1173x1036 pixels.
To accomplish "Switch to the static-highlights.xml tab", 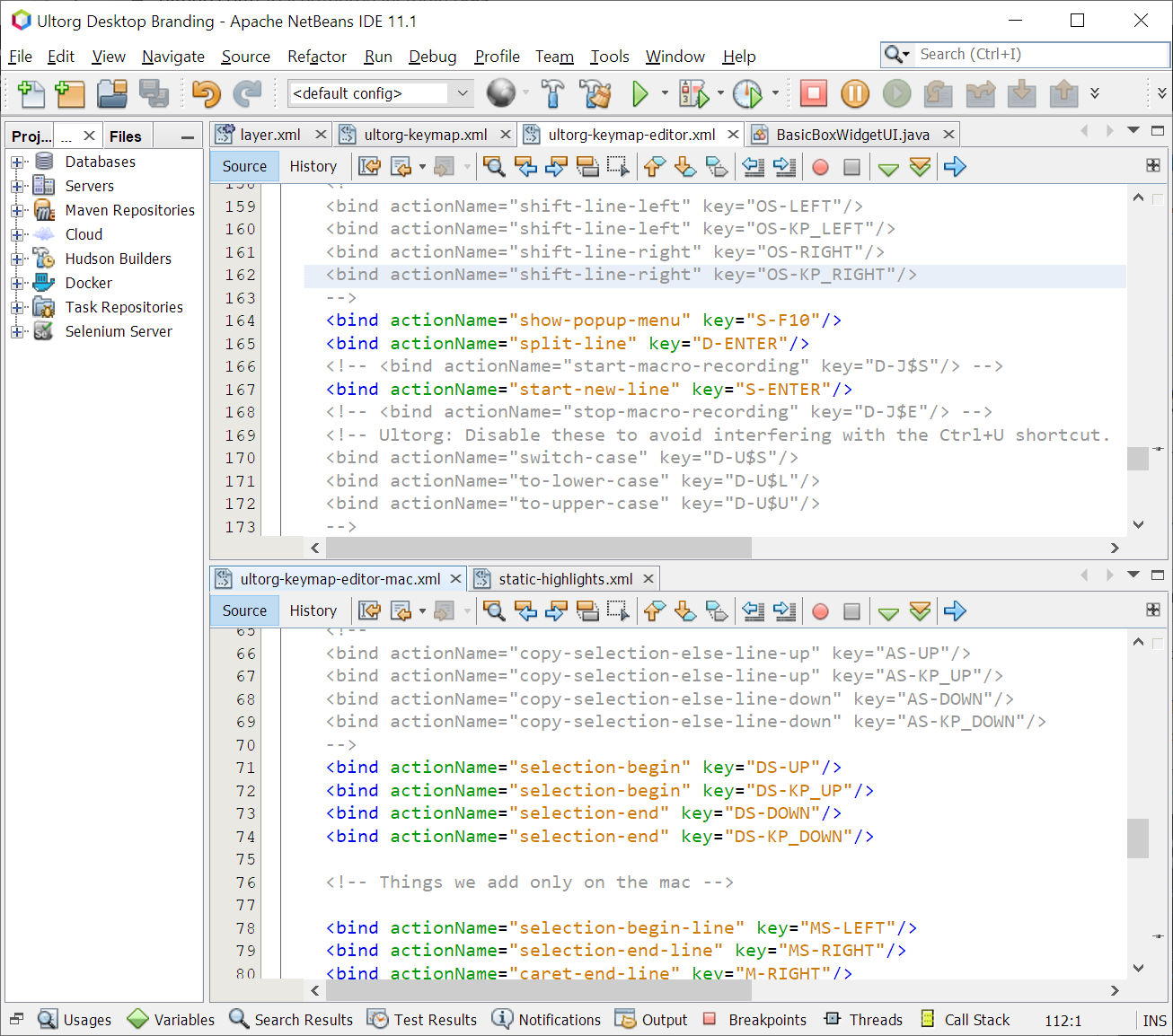I will point(566,579).
